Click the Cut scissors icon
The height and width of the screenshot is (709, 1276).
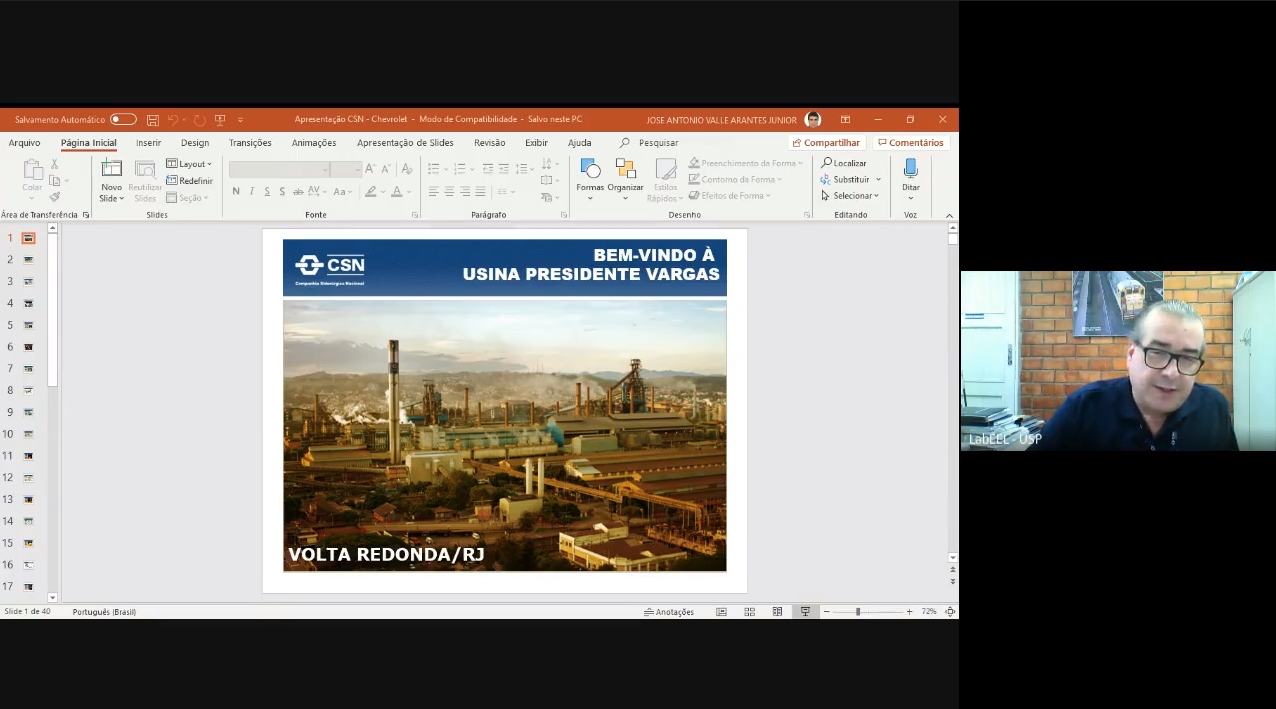55,164
